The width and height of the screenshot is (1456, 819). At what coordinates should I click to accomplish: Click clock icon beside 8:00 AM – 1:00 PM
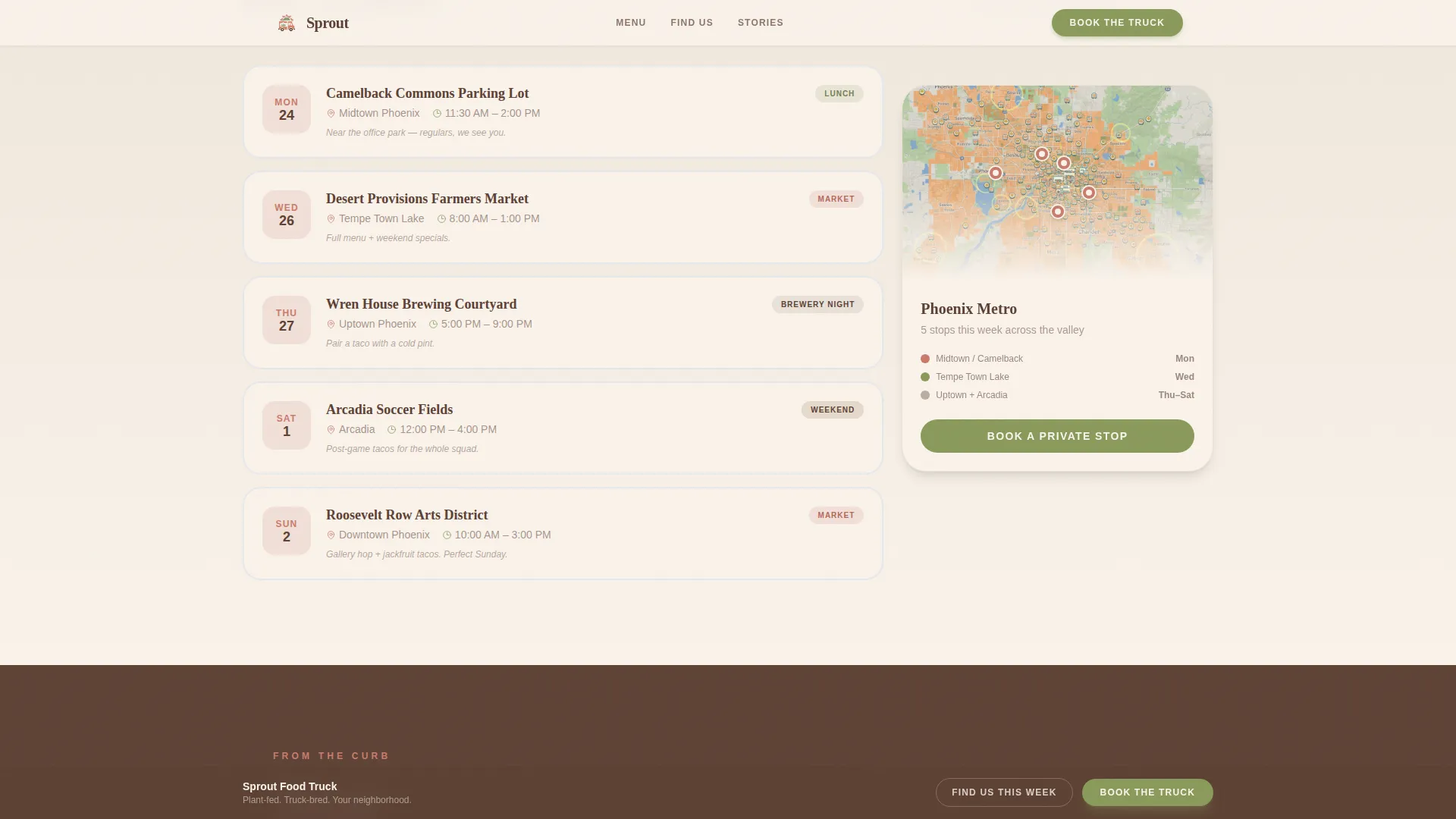coord(441,219)
